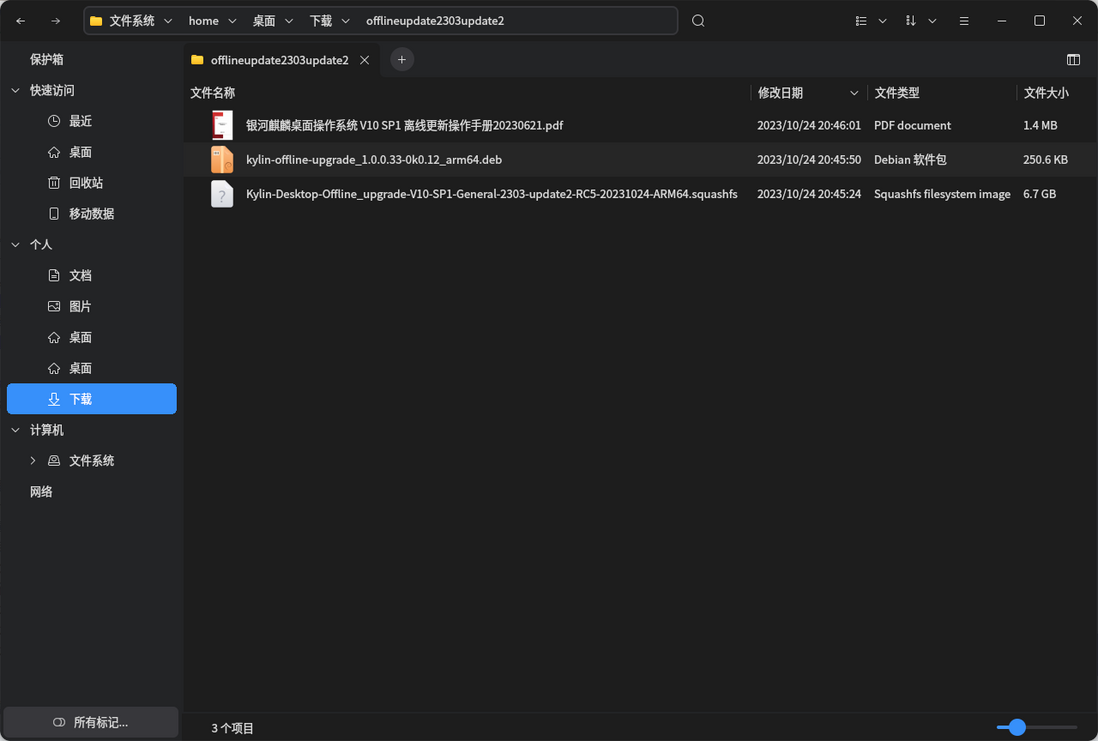Click the forward navigation arrow
Viewport: 1098px width, 741px height.
point(52,20)
